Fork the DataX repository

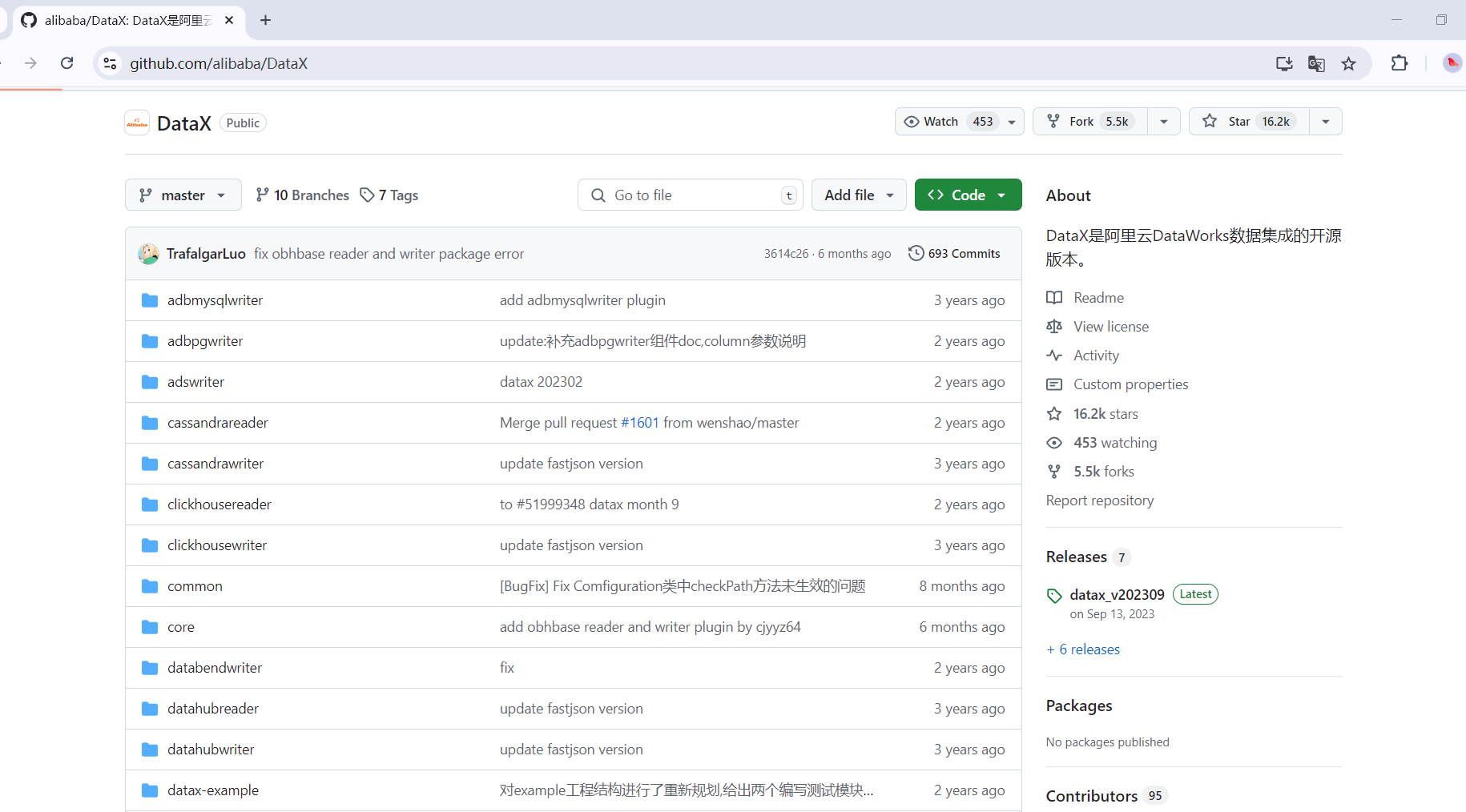tap(1089, 122)
